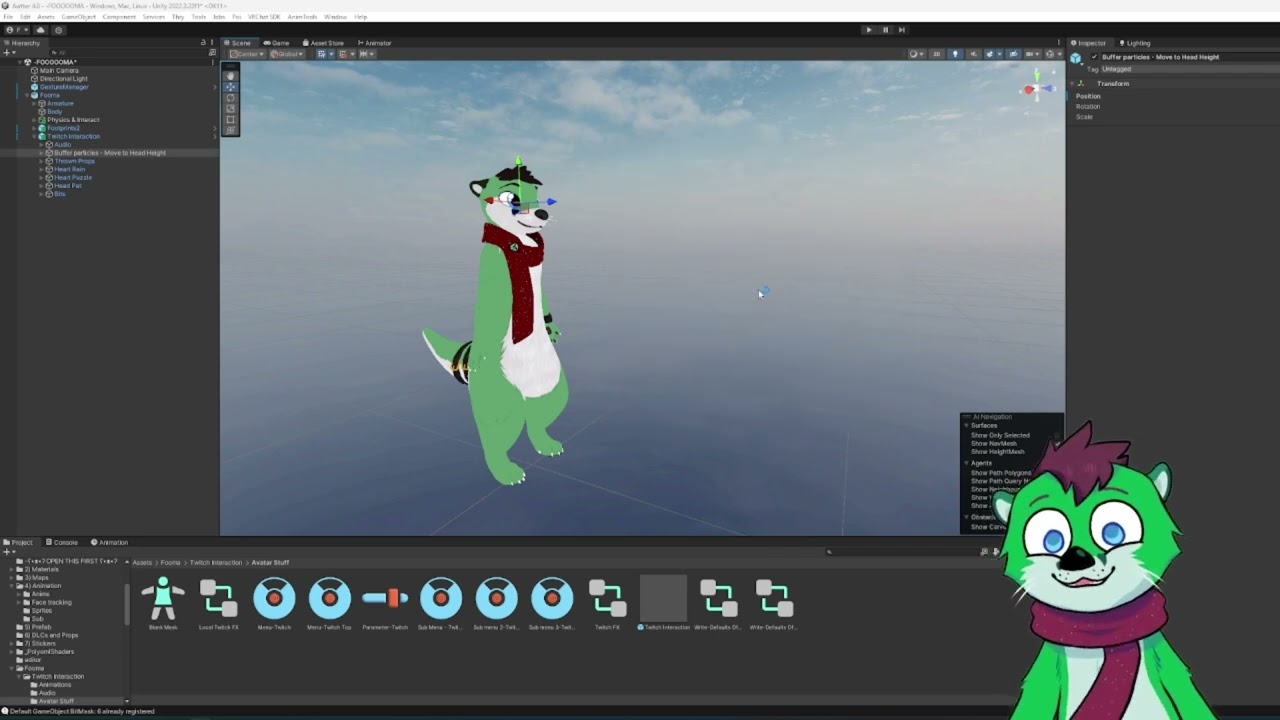Select the Transform tool in Scene toolbar
Image resolution: width=1280 pixels, height=720 pixels.
(230, 131)
